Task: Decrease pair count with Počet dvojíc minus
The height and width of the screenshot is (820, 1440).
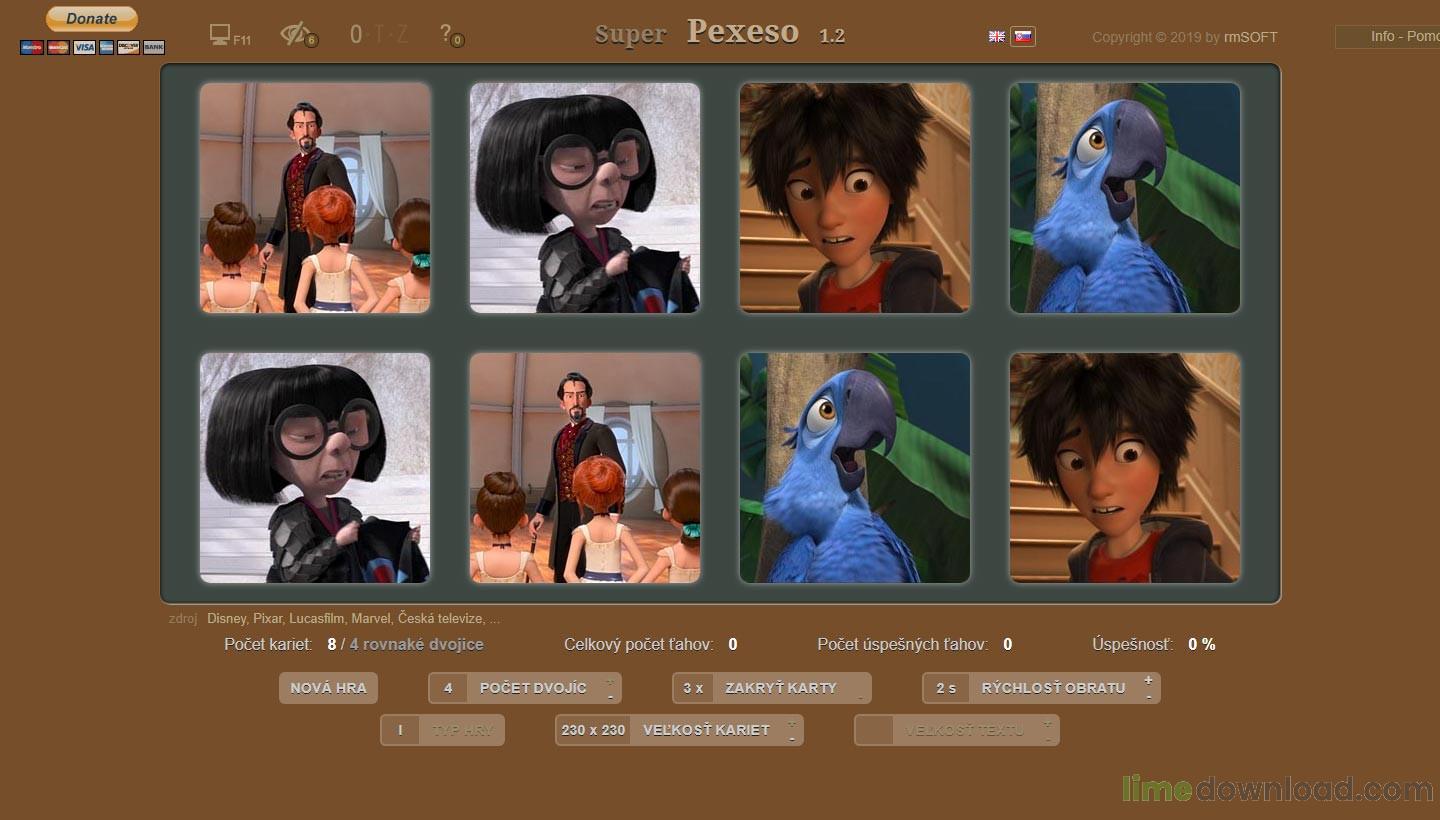Action: pos(610,696)
